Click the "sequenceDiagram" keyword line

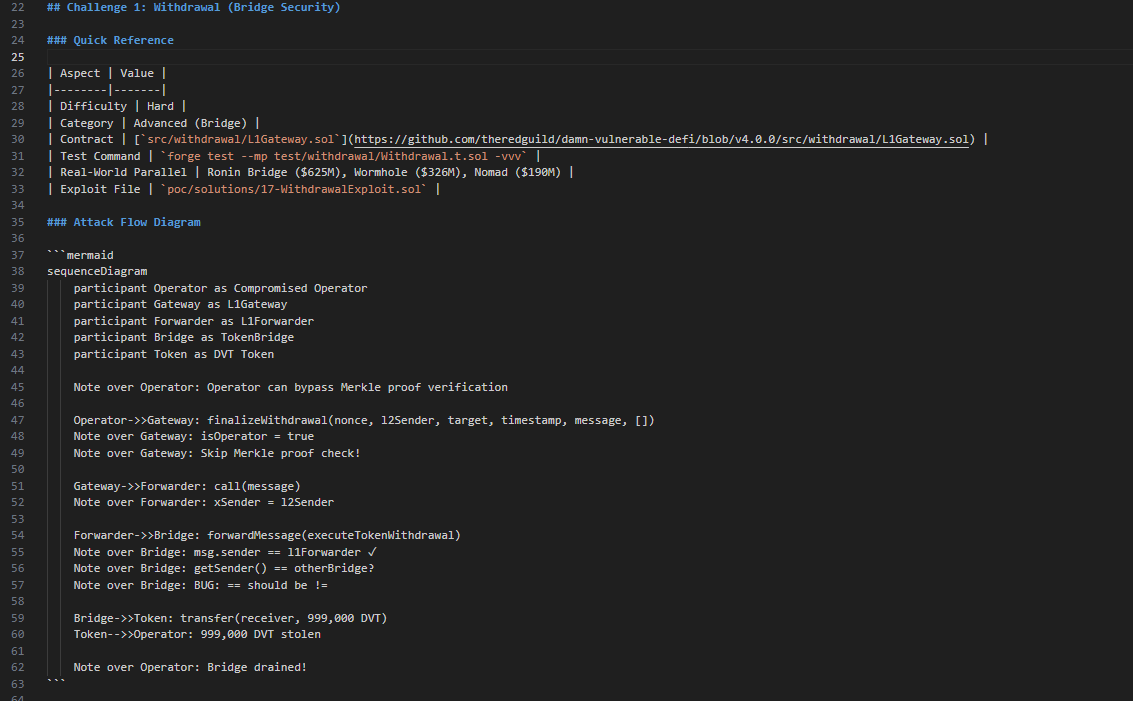tap(97, 272)
